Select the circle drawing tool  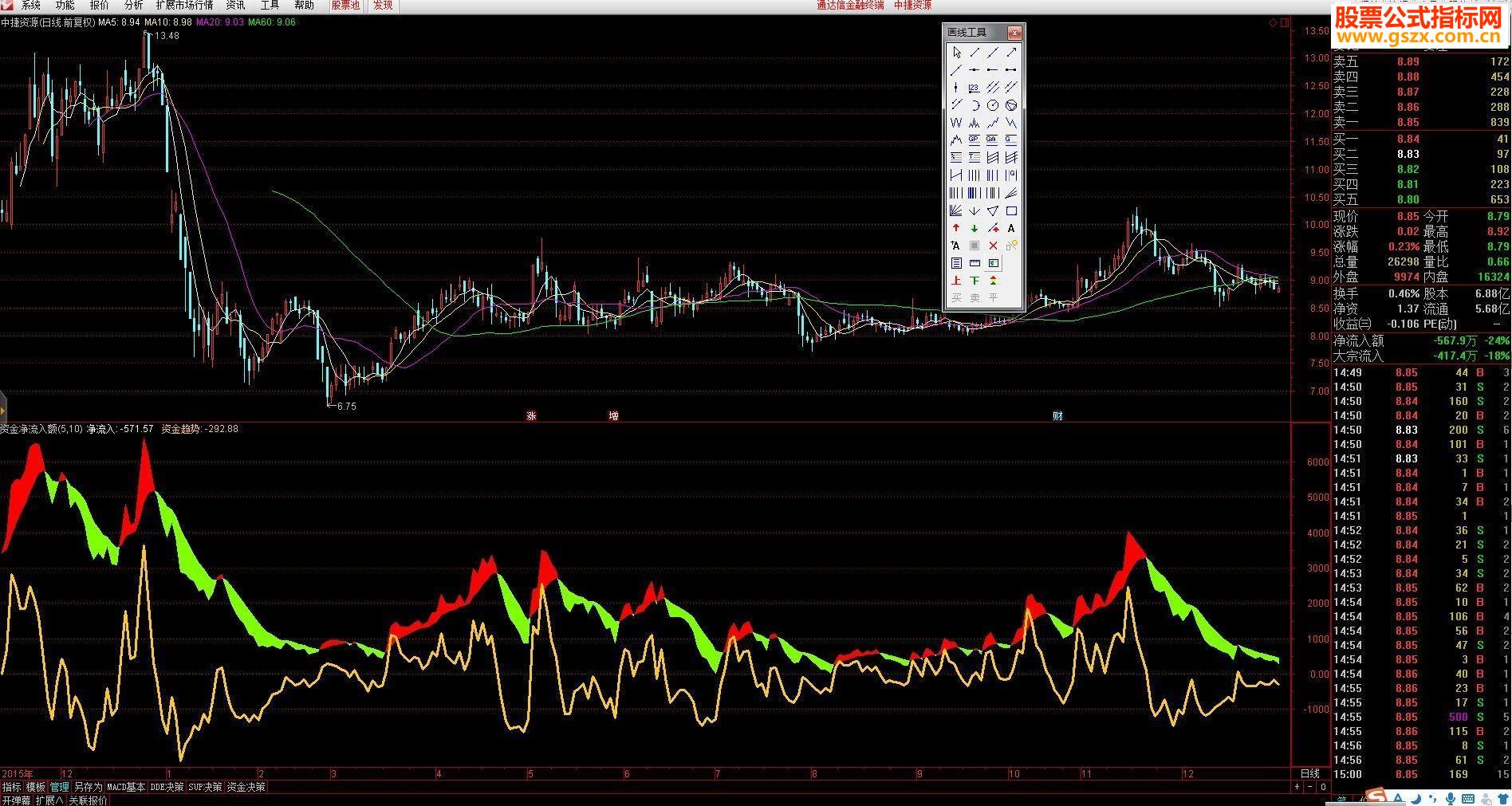[x=993, y=105]
